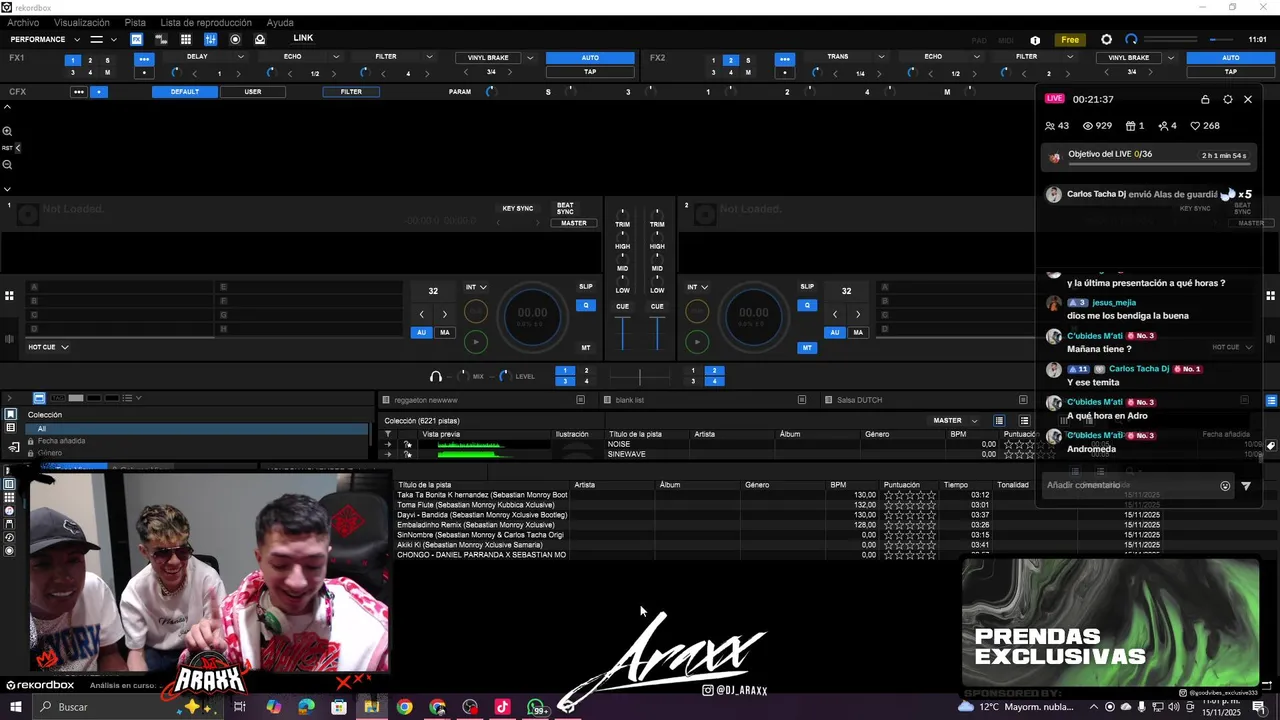Open the sampler panel icon in toolbar
This screenshot has height=720, width=1280.
(161, 39)
